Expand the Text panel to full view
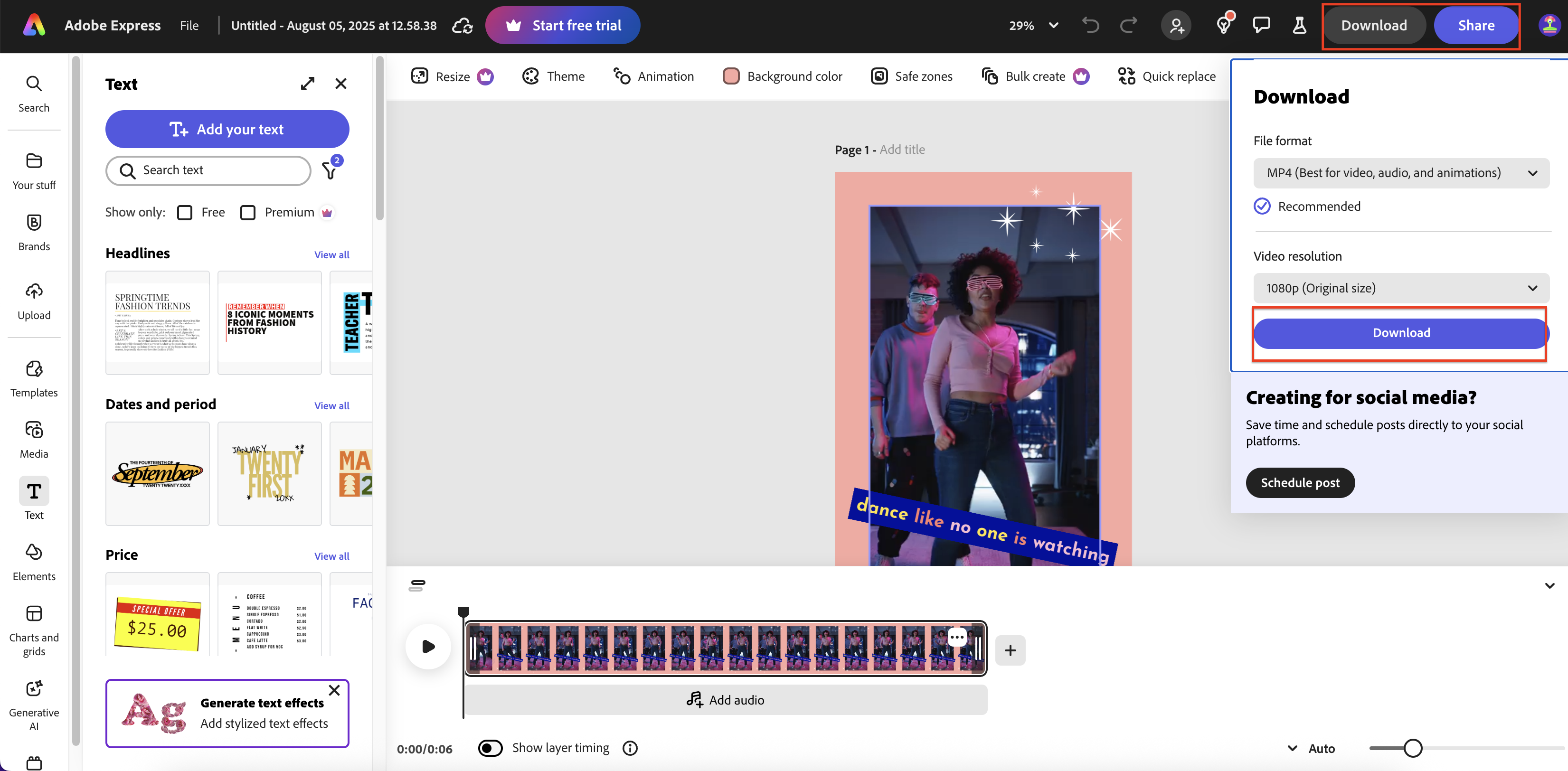Viewport: 1568px width, 771px height. pos(307,84)
